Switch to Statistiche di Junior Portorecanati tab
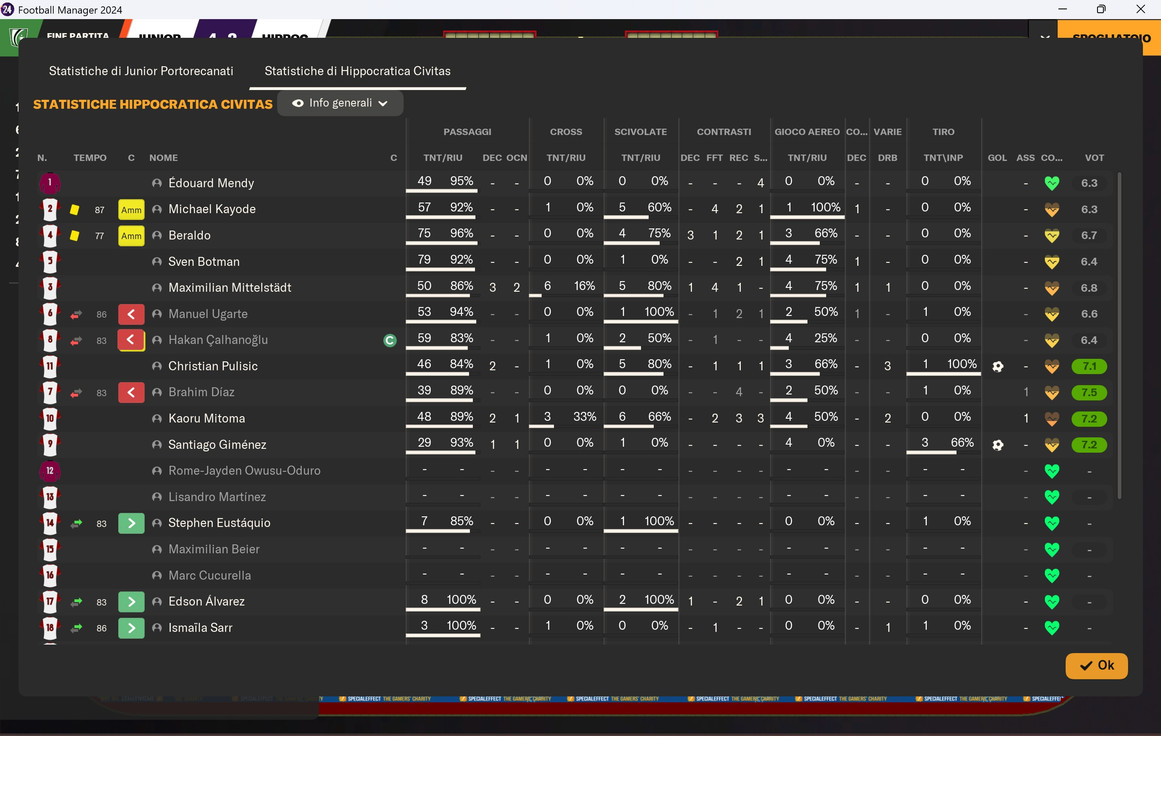 point(141,71)
